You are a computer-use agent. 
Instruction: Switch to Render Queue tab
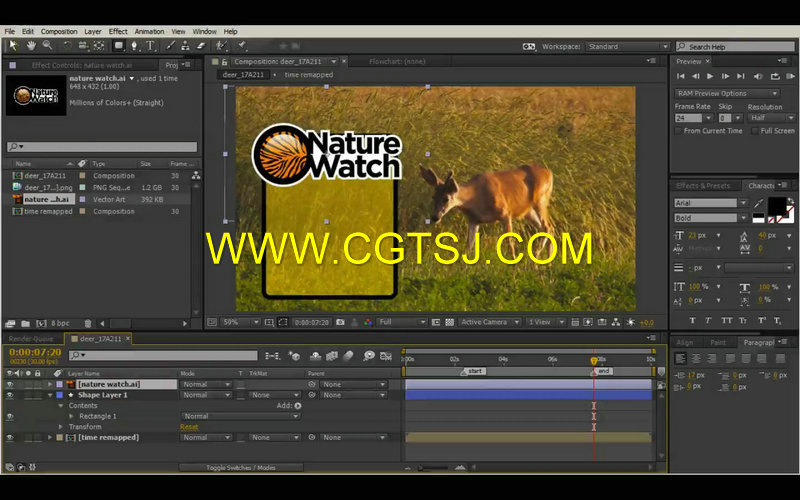pos(32,339)
